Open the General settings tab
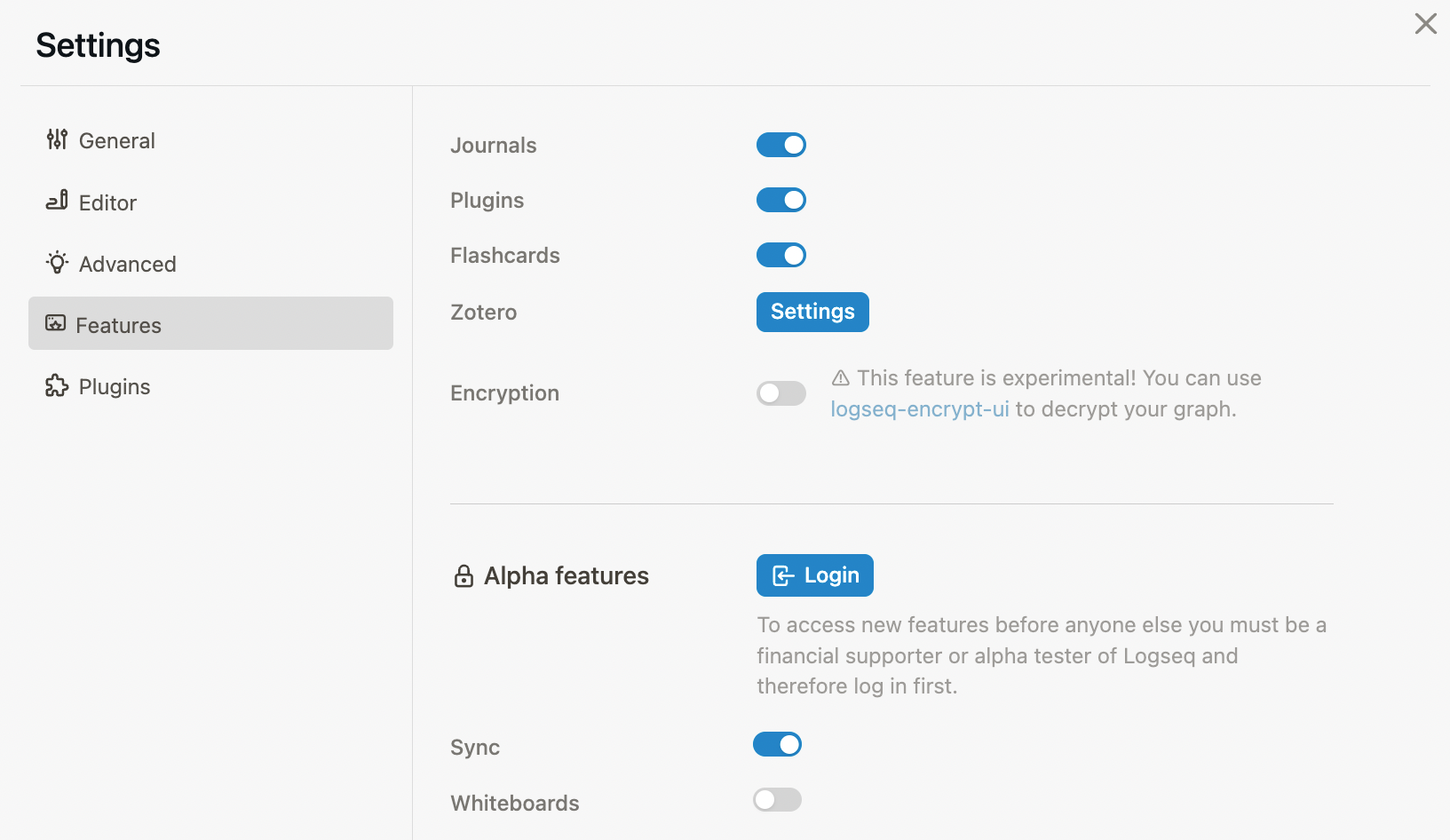The image size is (1450, 840). click(210, 140)
